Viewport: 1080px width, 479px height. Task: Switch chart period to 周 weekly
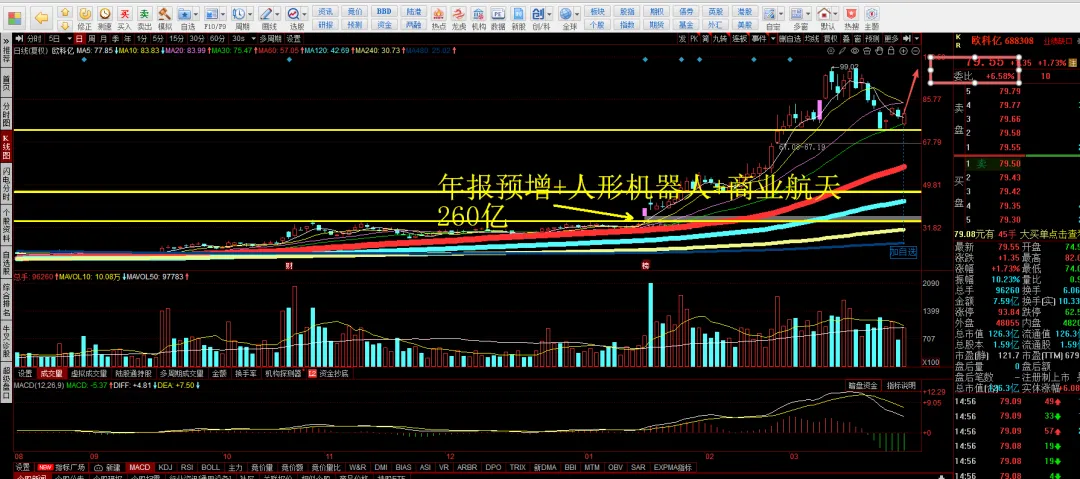(91, 39)
